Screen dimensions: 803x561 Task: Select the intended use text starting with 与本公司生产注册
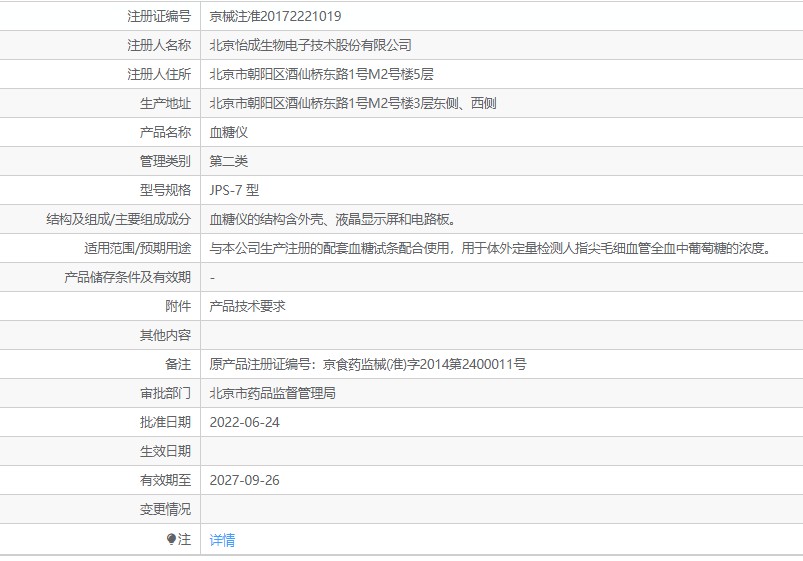(491, 248)
